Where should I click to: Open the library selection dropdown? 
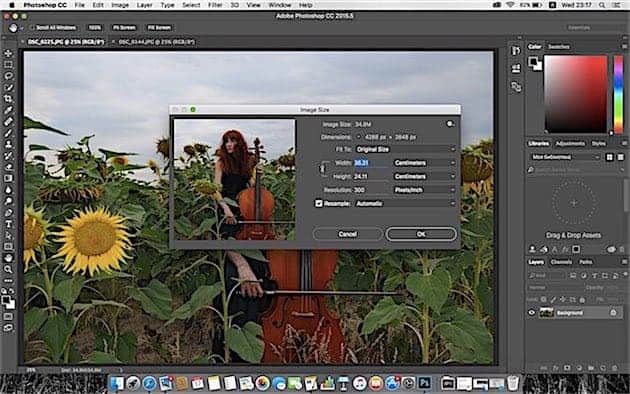pyautogui.click(x=565, y=157)
